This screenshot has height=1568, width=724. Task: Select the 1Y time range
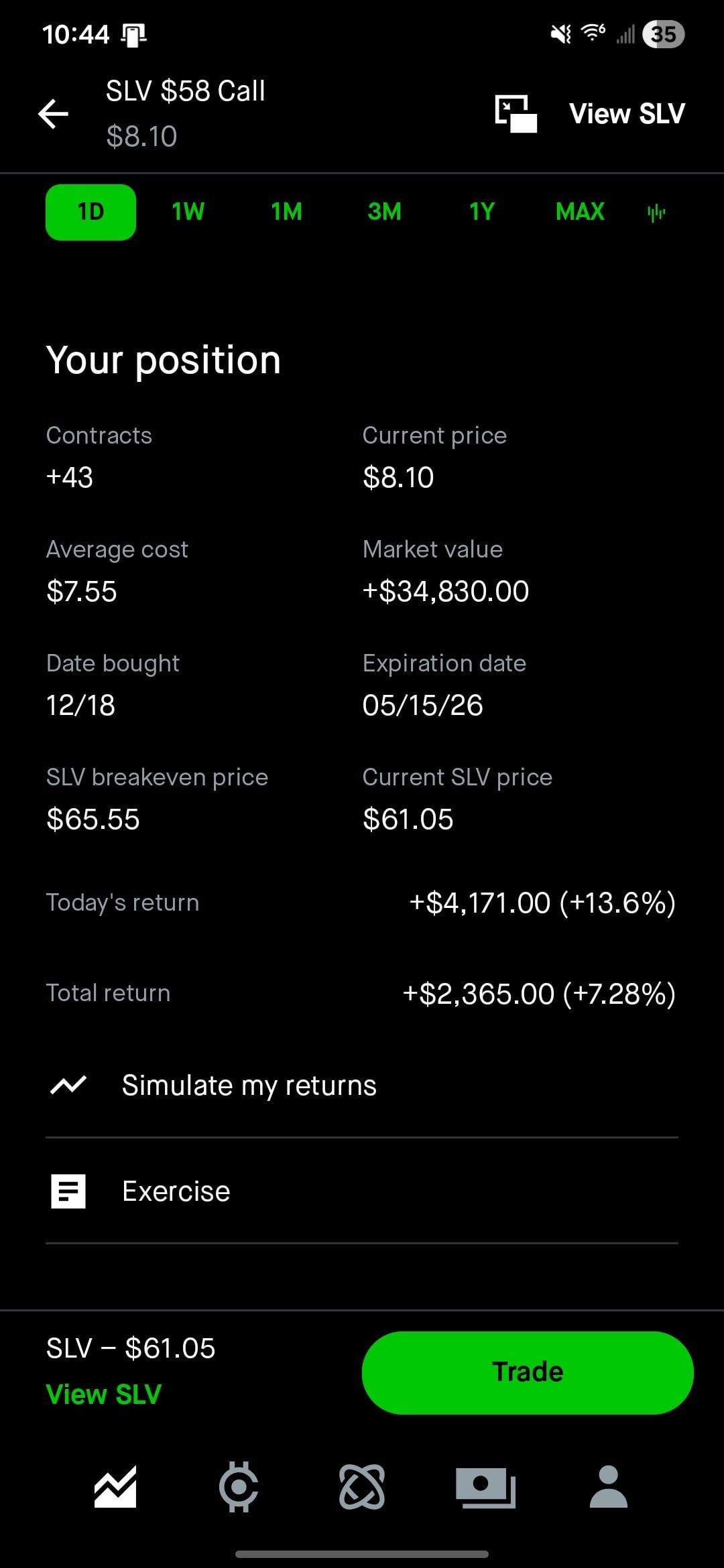pyautogui.click(x=482, y=212)
